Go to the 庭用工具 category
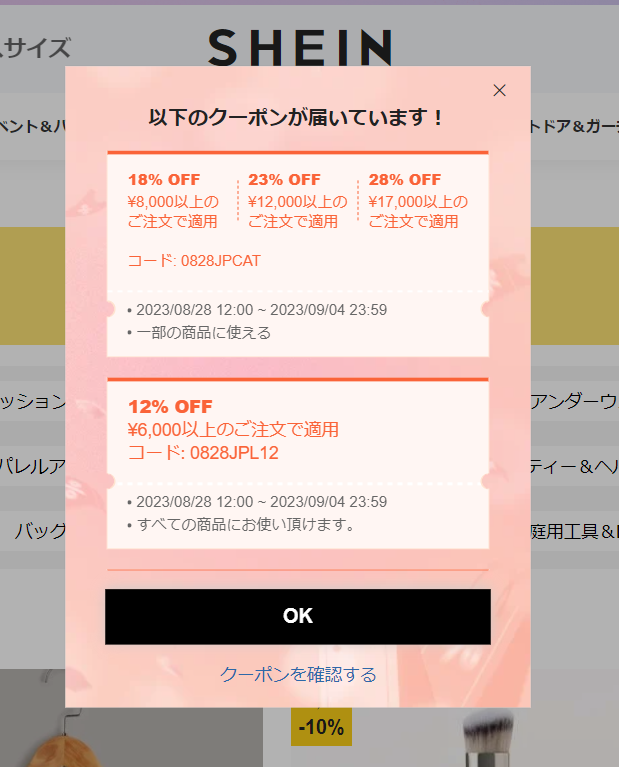The width and height of the screenshot is (619, 767). [x=575, y=531]
